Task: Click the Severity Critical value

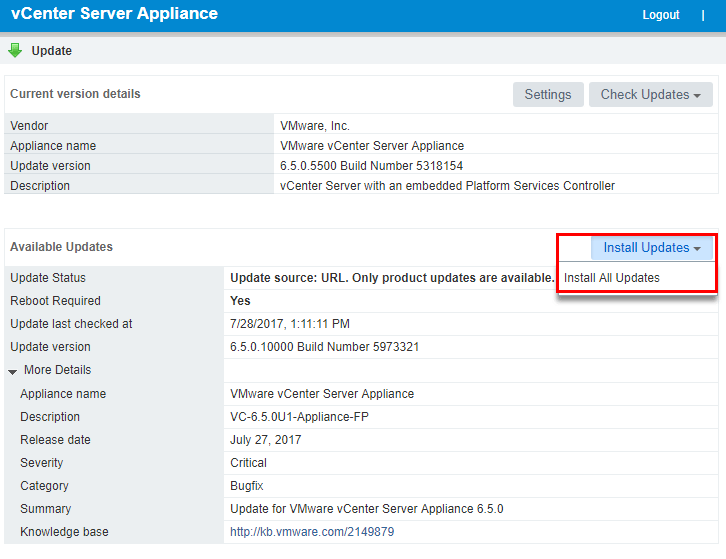Action: tap(248, 463)
